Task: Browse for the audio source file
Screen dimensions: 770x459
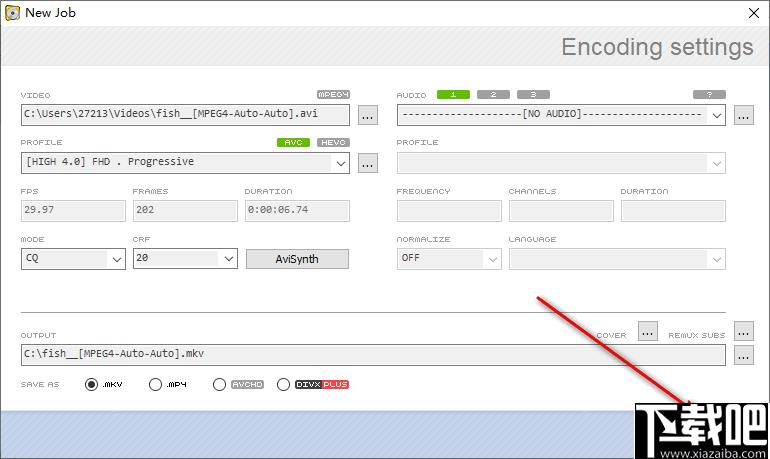Action: point(743,115)
